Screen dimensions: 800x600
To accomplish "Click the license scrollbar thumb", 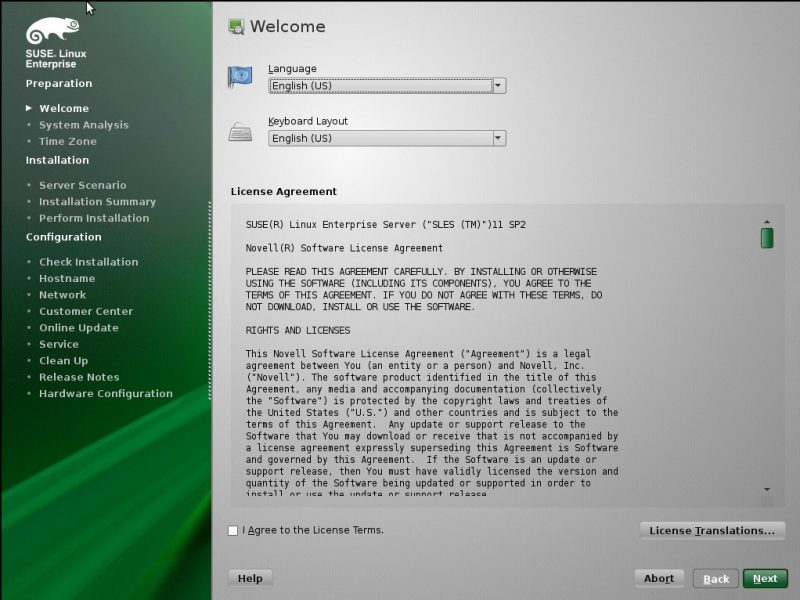I will pyautogui.click(x=767, y=238).
